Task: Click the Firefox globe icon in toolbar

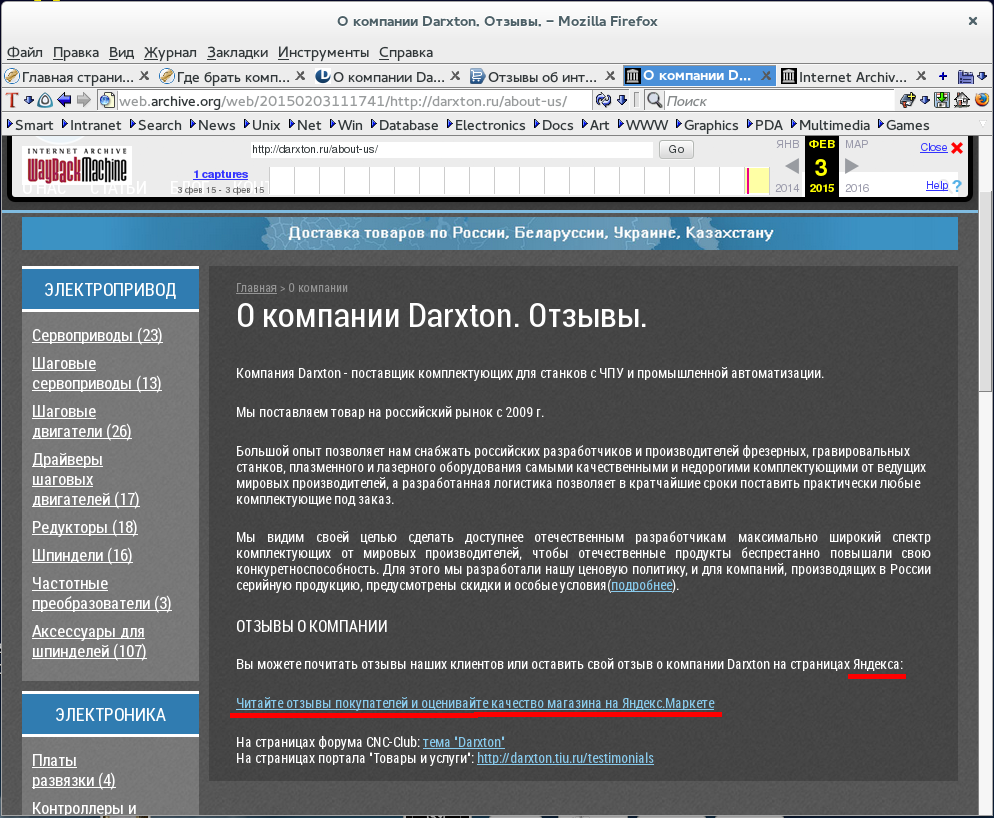Action: pos(981,100)
